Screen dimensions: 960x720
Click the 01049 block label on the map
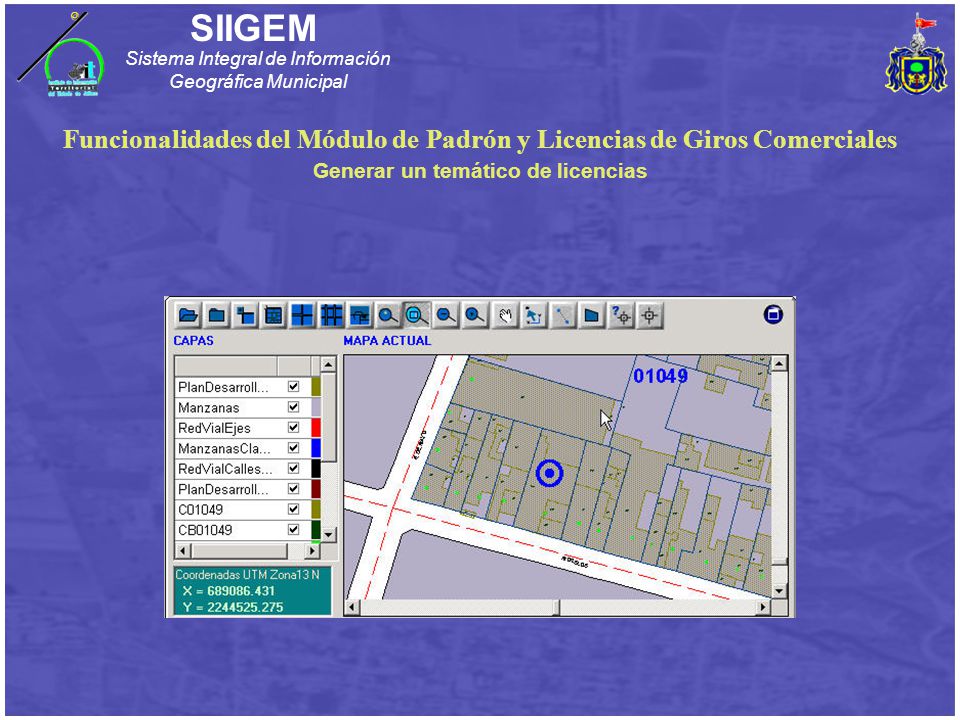click(x=661, y=375)
